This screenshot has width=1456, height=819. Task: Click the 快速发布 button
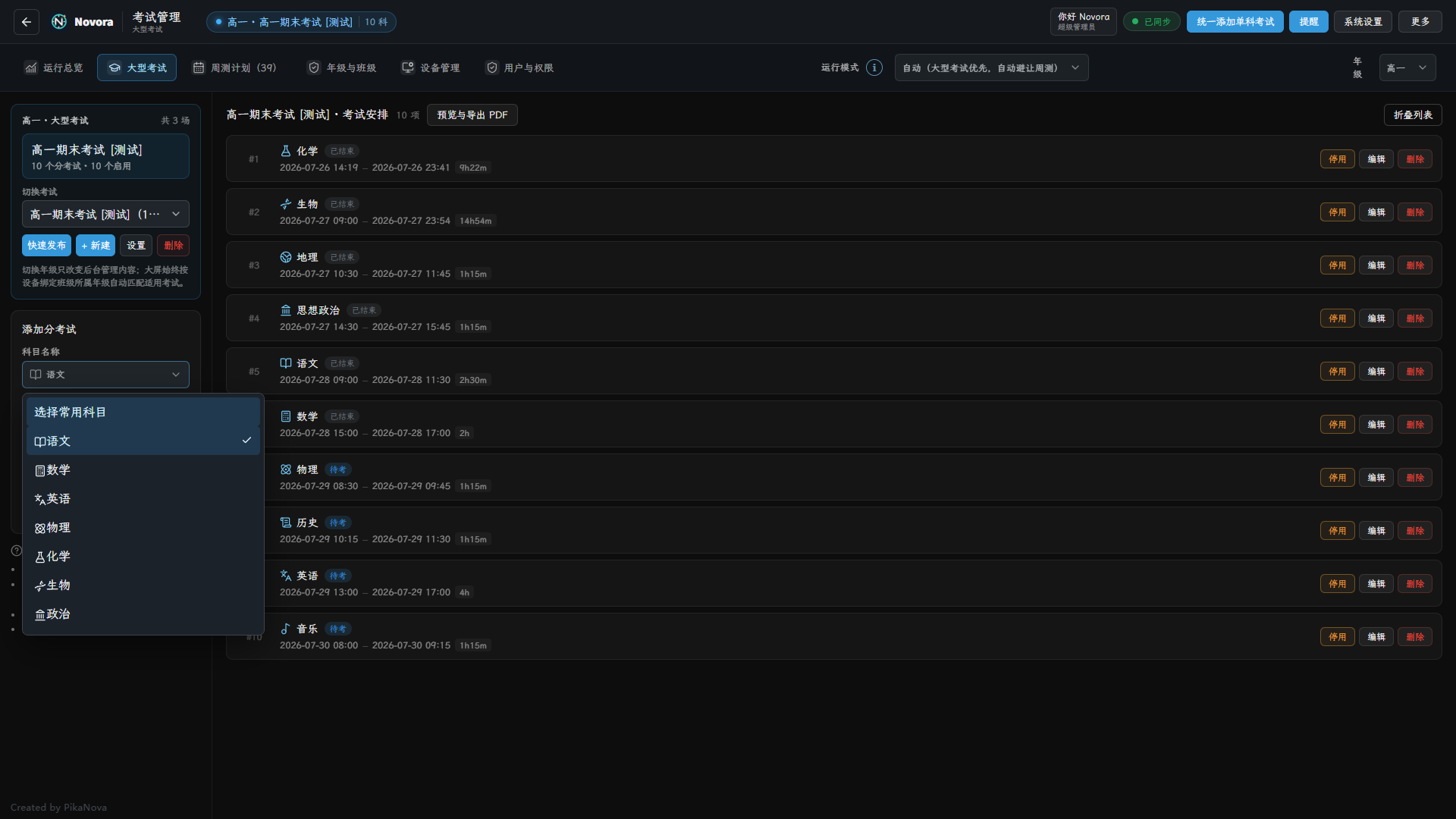click(46, 245)
